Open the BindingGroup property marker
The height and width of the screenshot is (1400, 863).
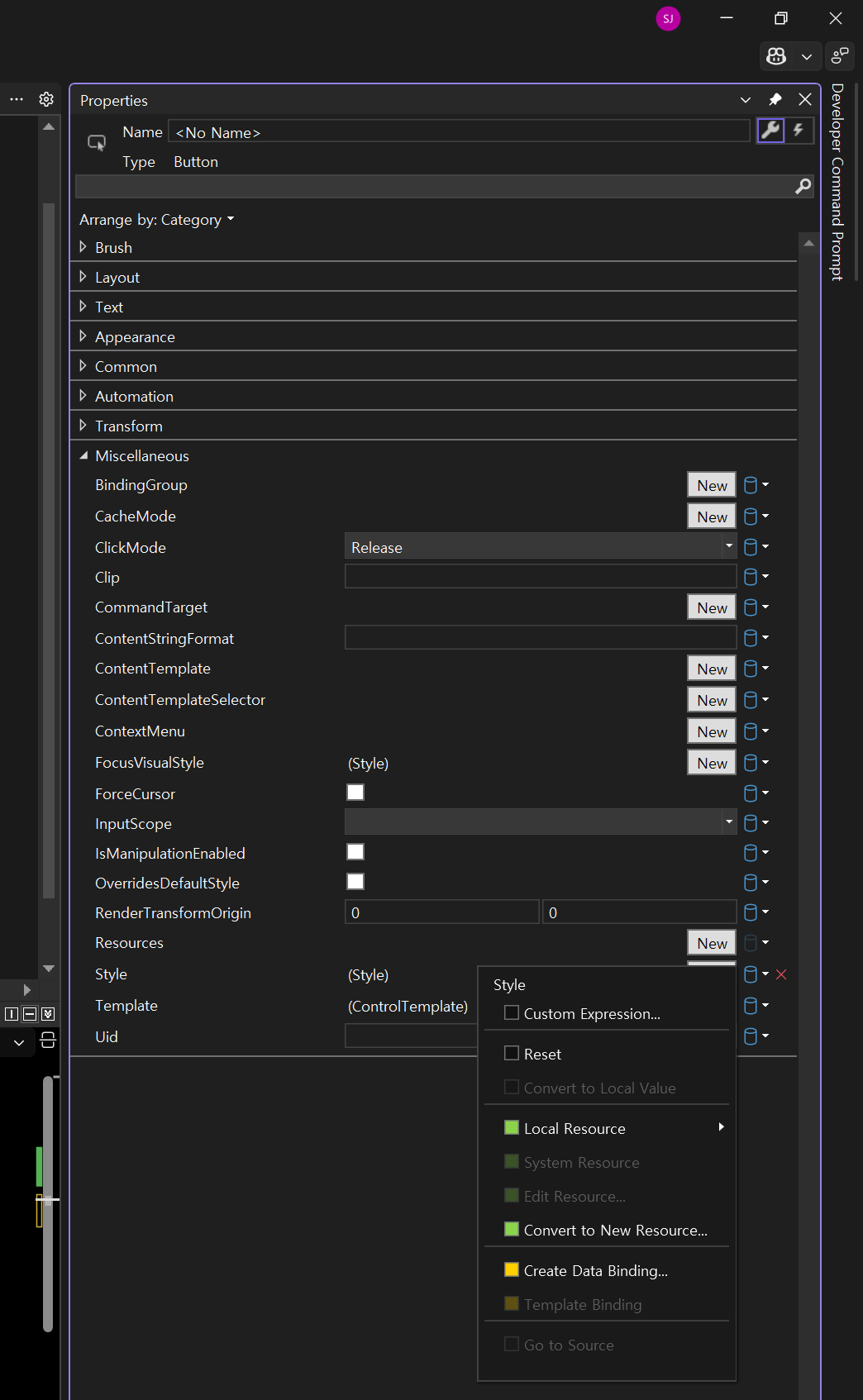(756, 485)
